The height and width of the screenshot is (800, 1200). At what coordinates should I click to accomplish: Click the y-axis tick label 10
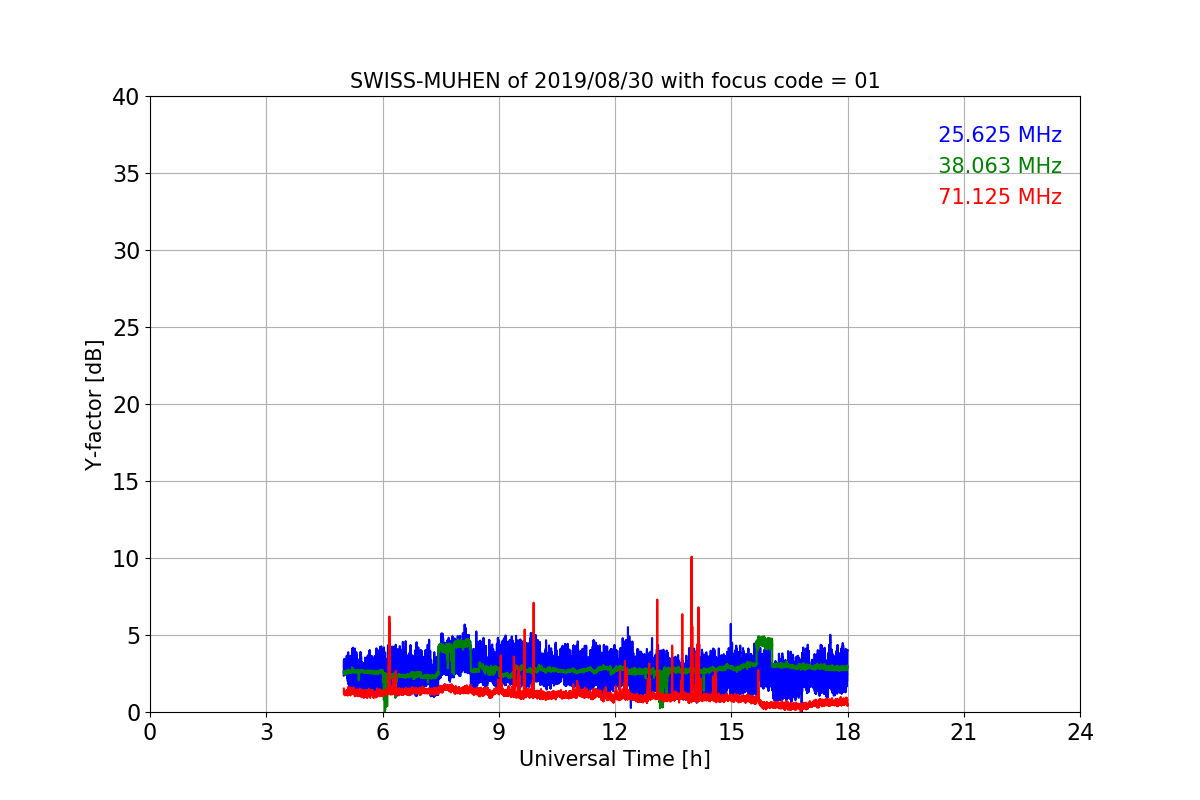[126, 559]
